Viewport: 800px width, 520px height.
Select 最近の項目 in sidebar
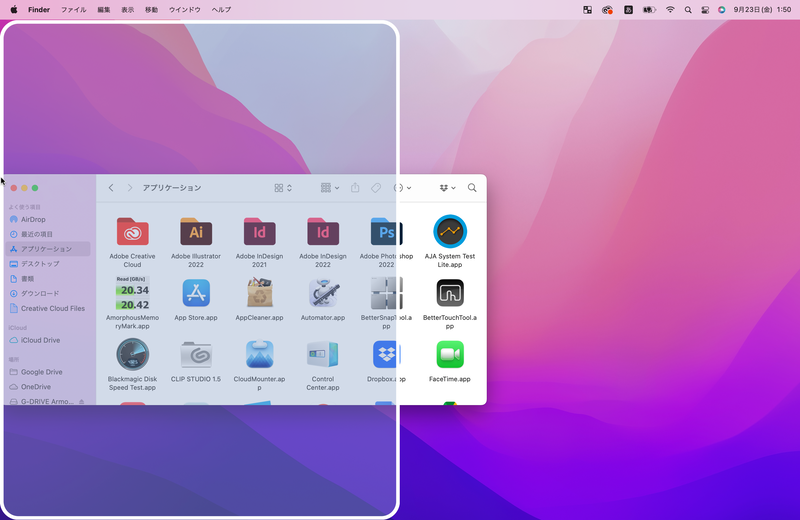48,234
